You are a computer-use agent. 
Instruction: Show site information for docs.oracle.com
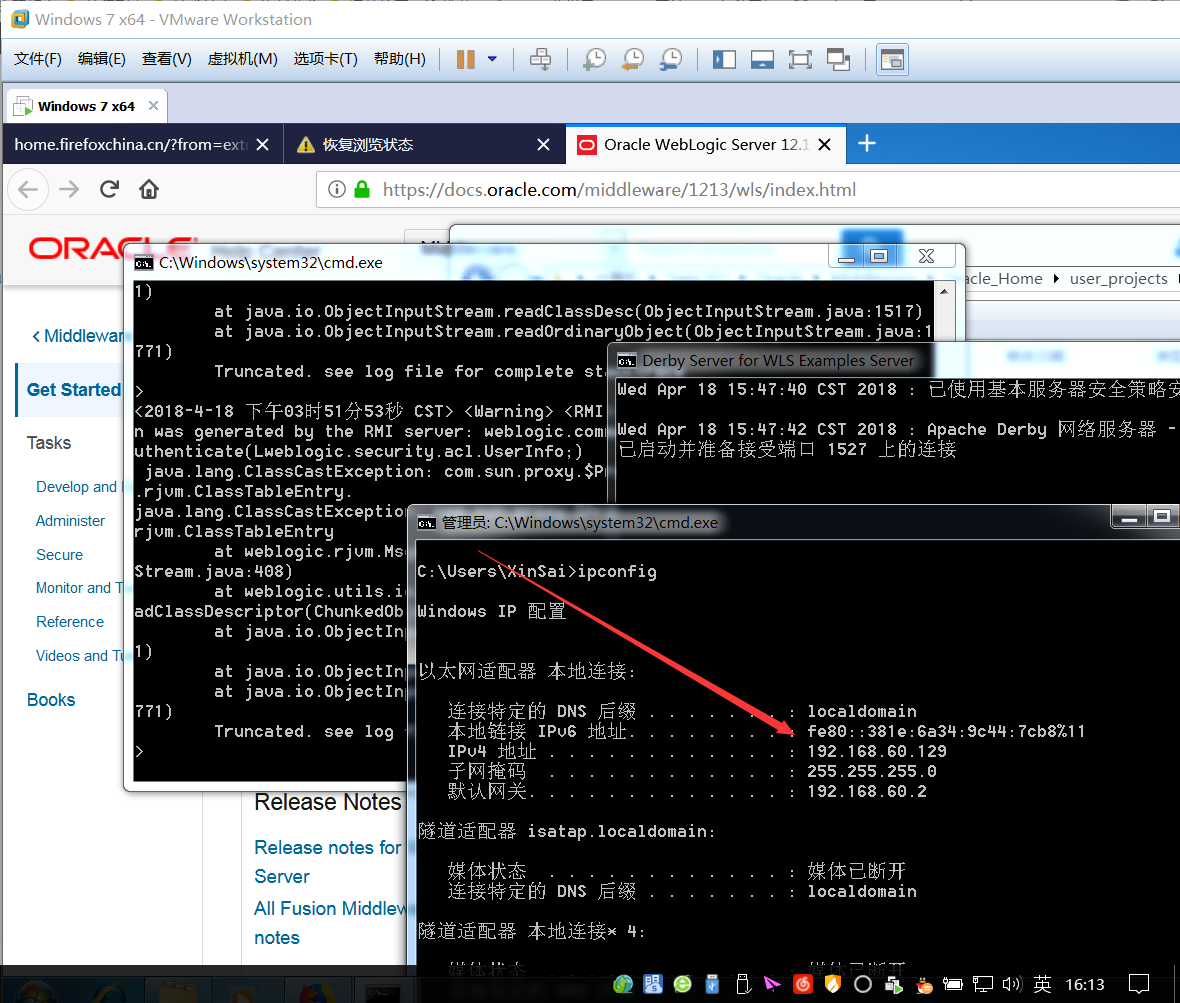coord(337,190)
